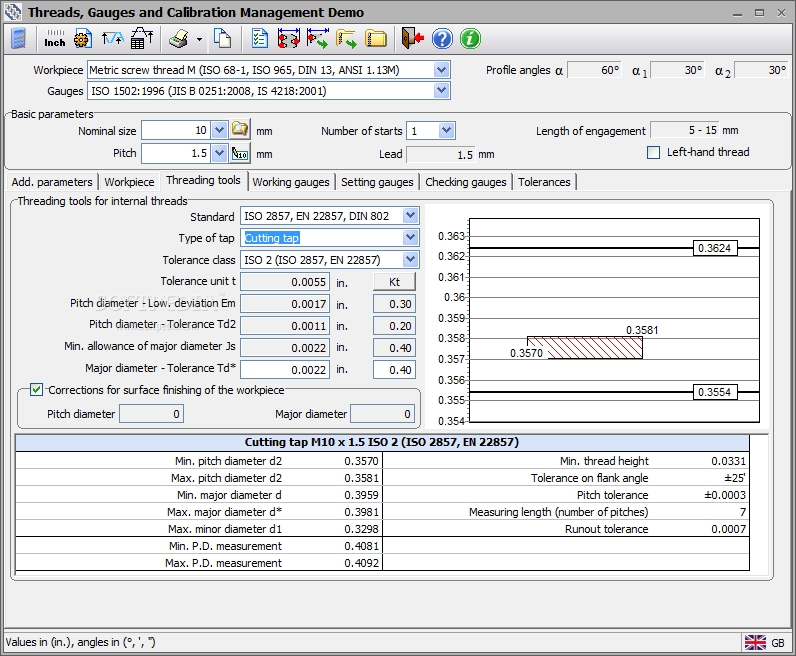Click the nominal size folder browse icon

pyautogui.click(x=240, y=130)
